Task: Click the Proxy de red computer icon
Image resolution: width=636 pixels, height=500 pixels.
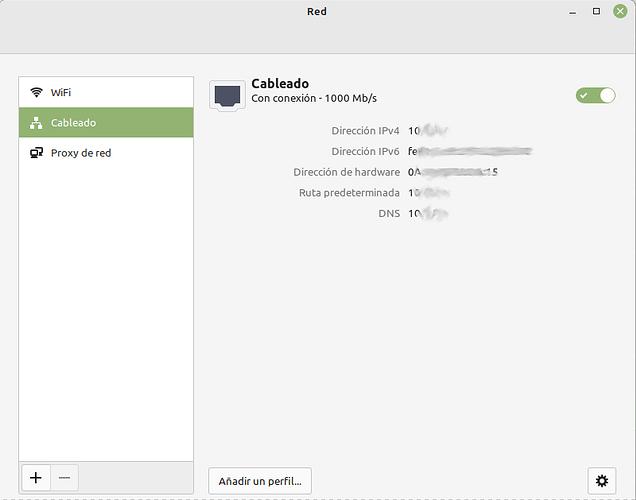Action: 37,153
